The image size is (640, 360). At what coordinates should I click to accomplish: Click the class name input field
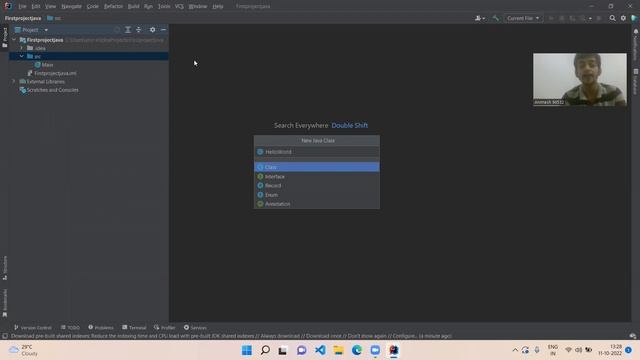tap(317, 152)
